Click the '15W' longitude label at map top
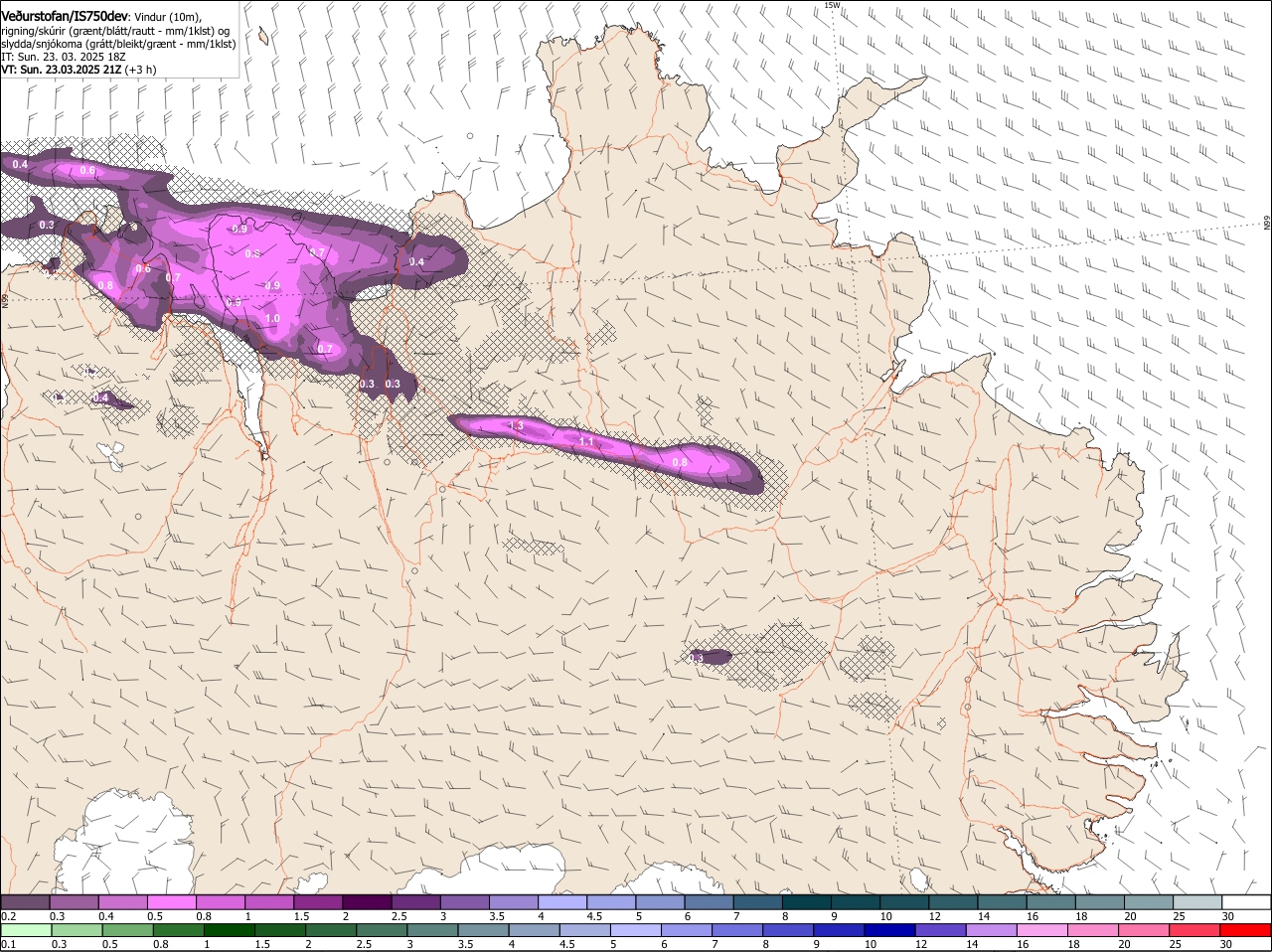The image size is (1272, 952). pyautogui.click(x=832, y=5)
